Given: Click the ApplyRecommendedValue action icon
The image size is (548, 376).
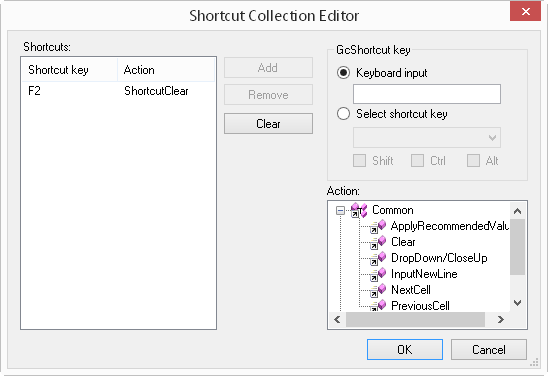Looking at the screenshot, I should (378, 226).
